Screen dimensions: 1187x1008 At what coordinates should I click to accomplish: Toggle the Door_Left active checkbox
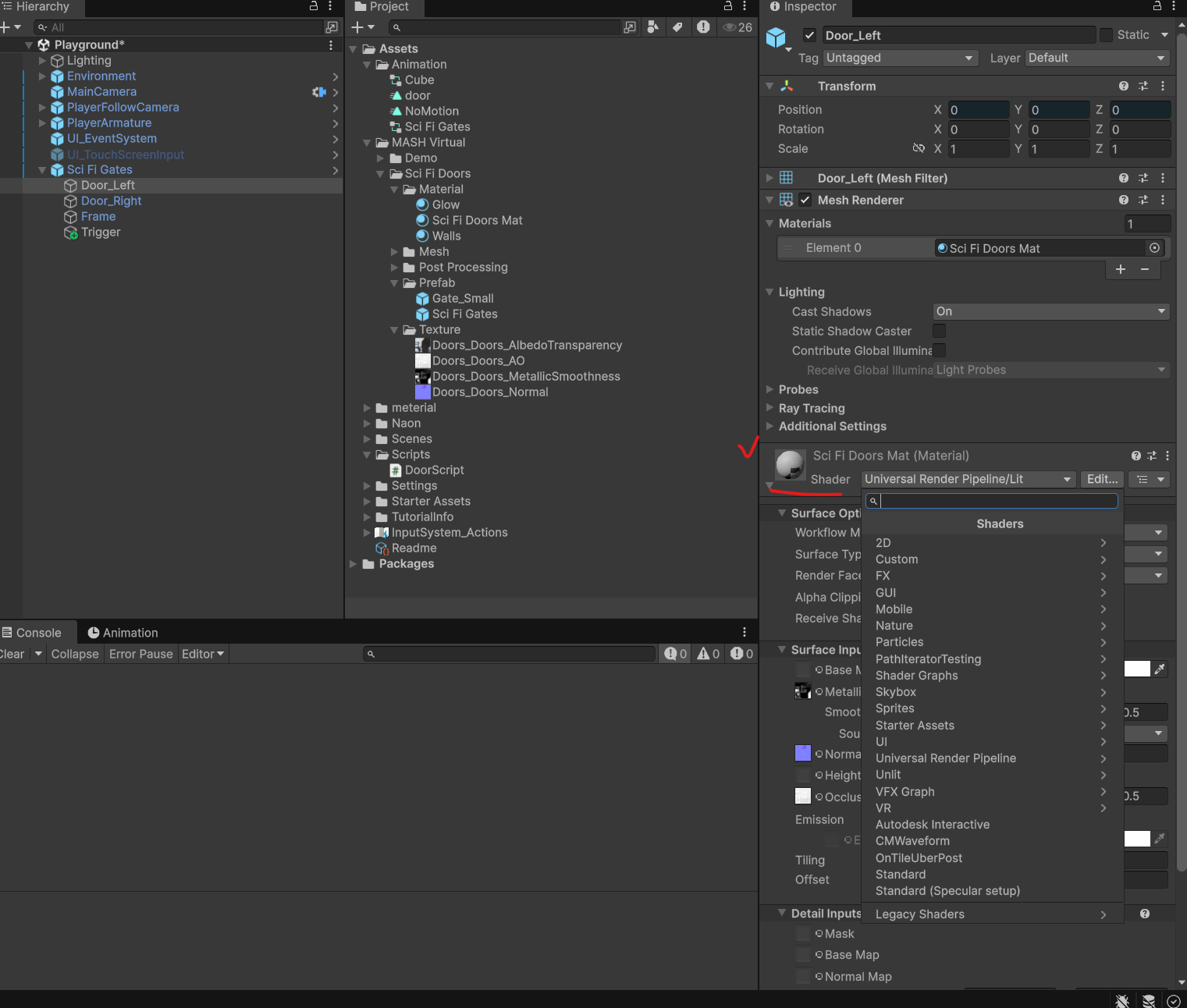[809, 35]
